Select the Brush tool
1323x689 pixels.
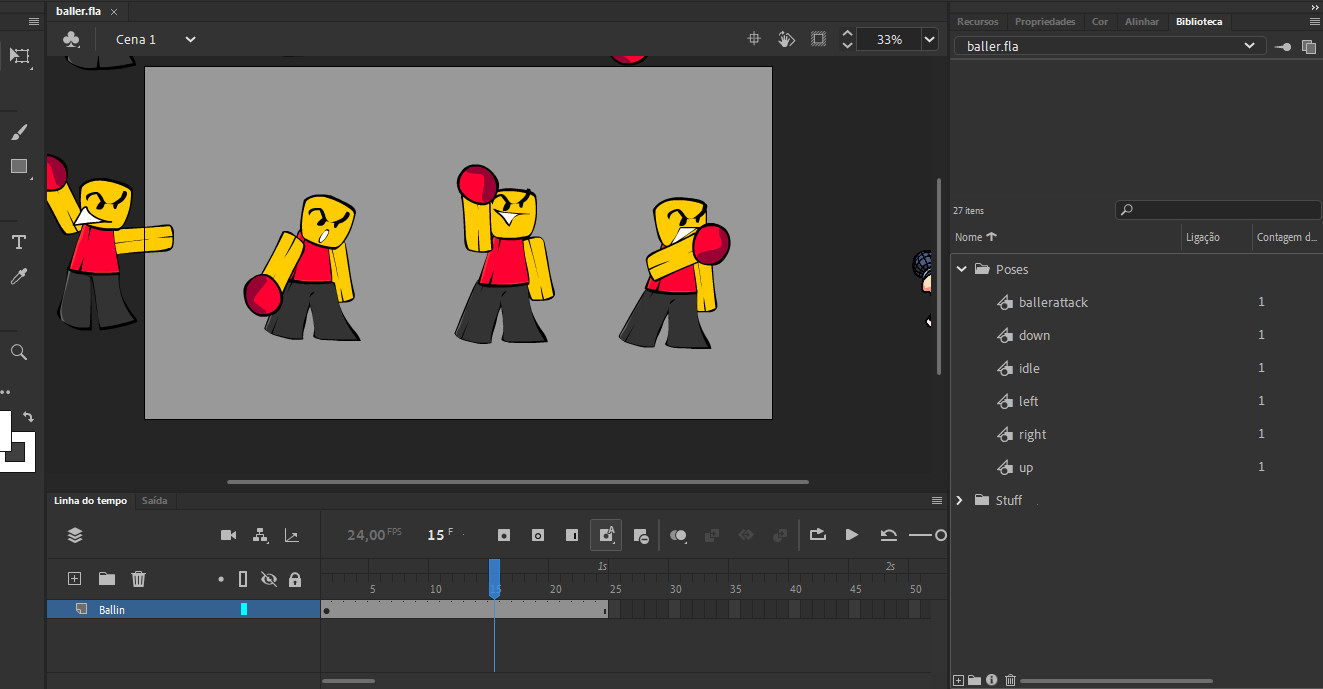19,132
